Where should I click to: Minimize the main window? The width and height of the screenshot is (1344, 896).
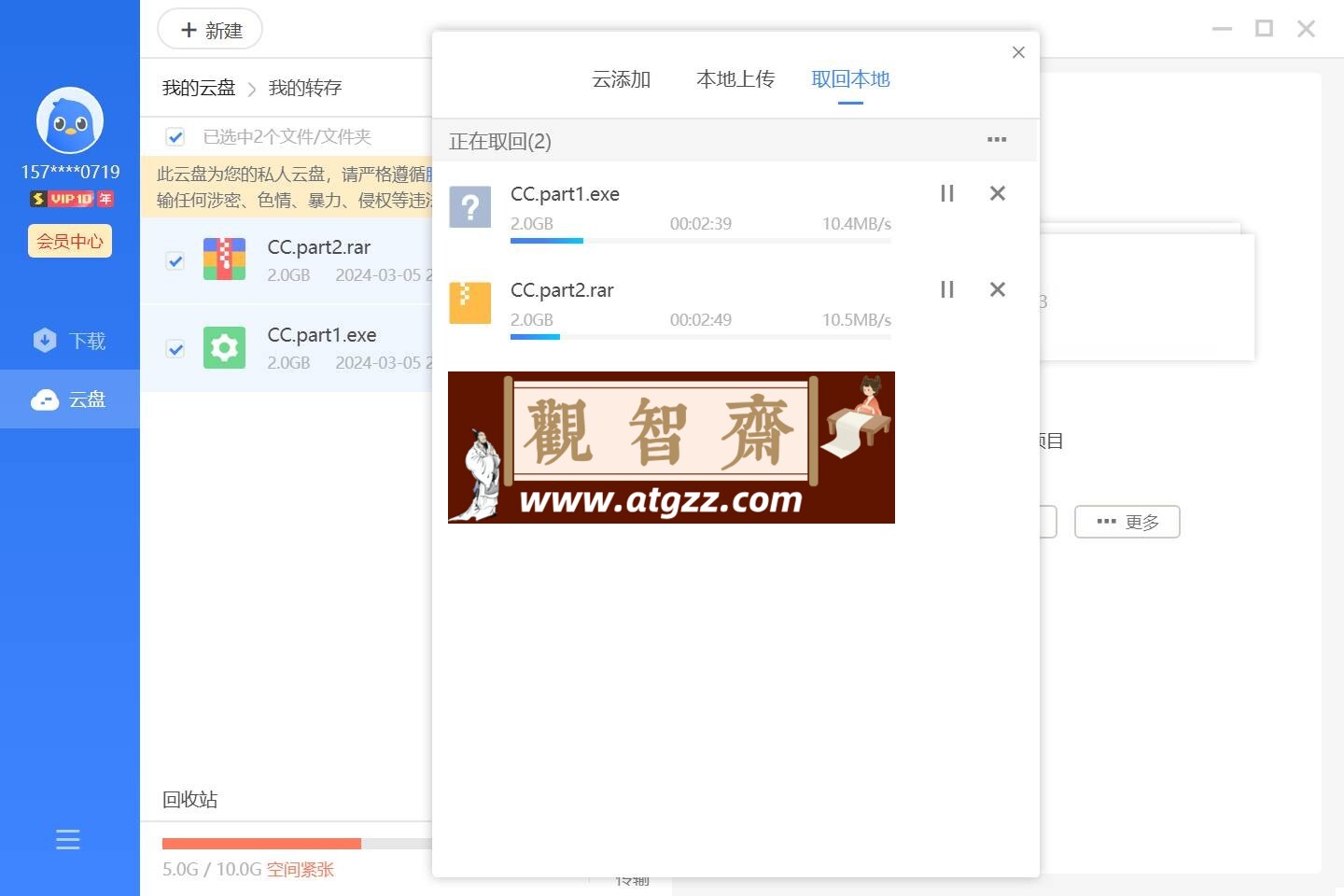tap(1223, 29)
